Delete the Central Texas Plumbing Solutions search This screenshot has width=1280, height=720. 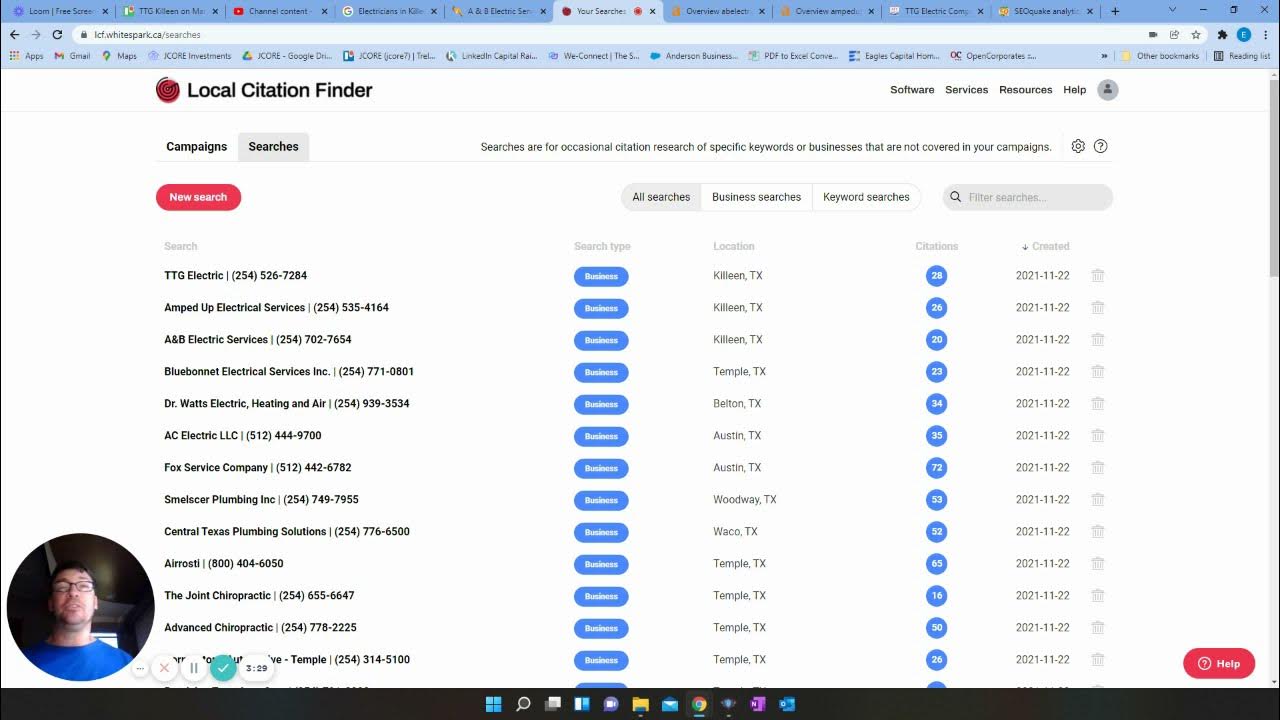1097,531
